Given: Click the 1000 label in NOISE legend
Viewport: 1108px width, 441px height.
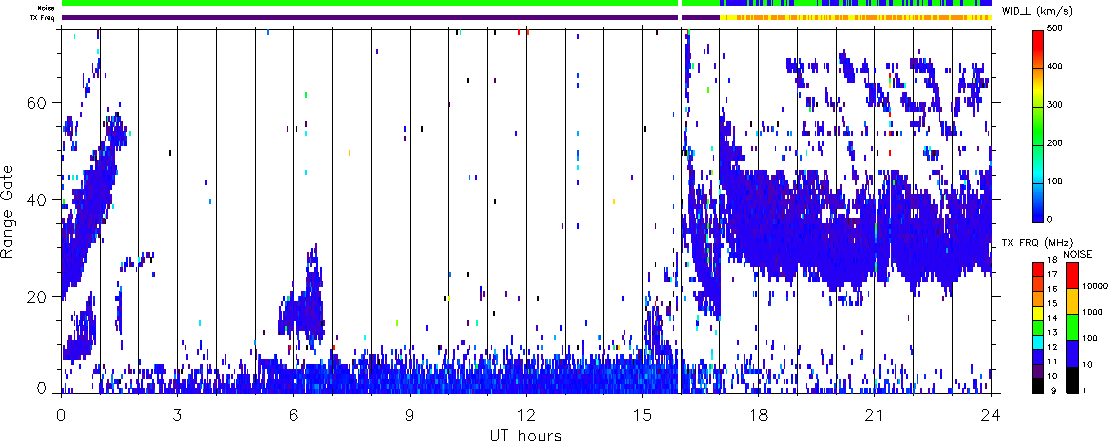Looking at the screenshot, I should click(x=1092, y=312).
